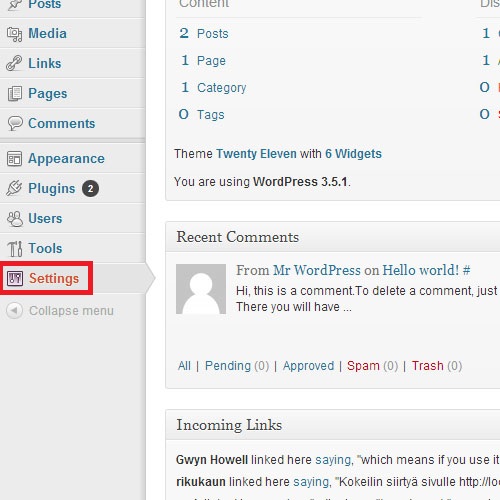The image size is (500, 500).
Task: Click the Tools wrench icon
Action: point(15,249)
